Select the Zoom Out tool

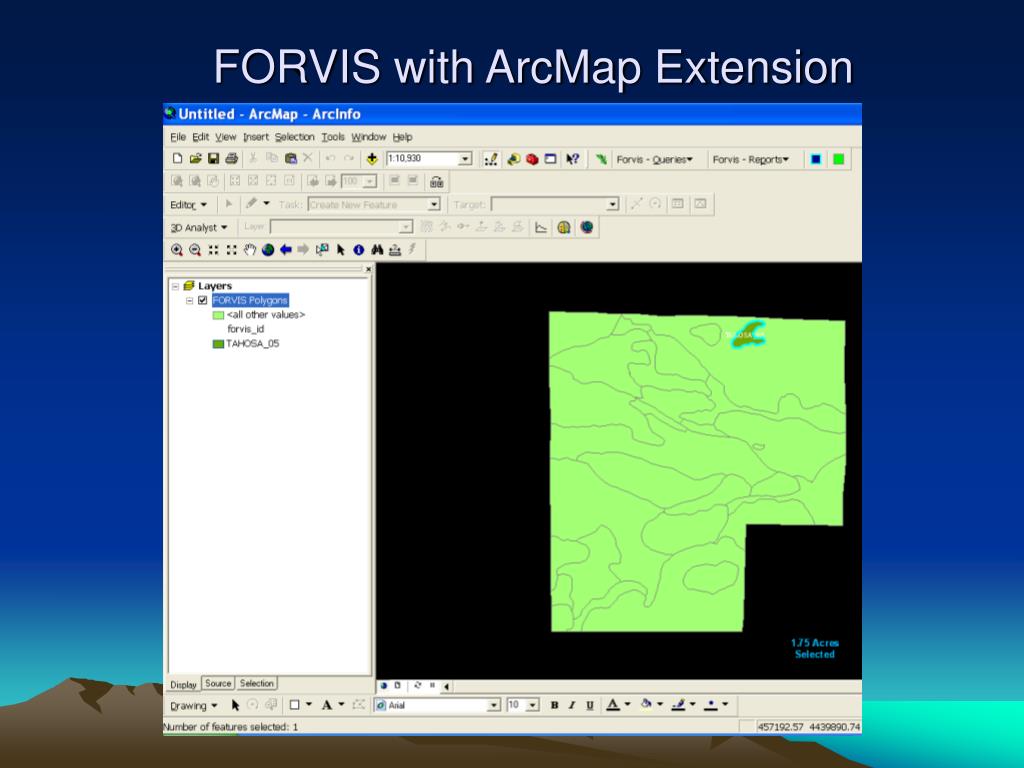(x=195, y=249)
